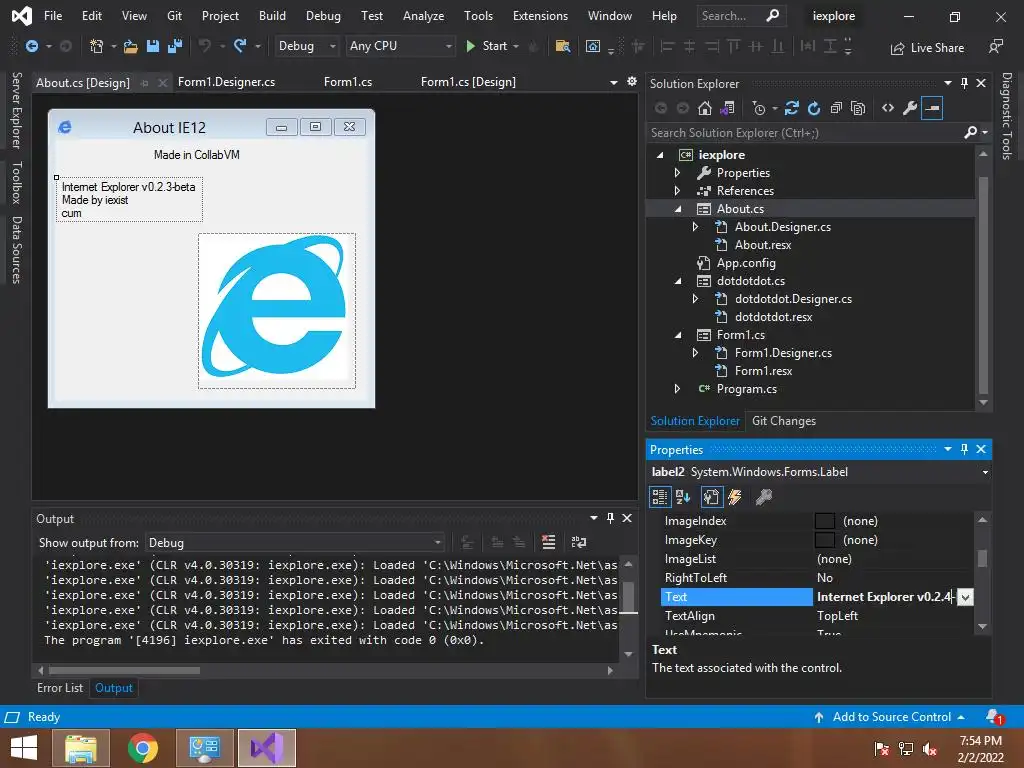Image resolution: width=1024 pixels, height=768 pixels.
Task: Select About.resx in Solution Explorer
Action: 763,245
